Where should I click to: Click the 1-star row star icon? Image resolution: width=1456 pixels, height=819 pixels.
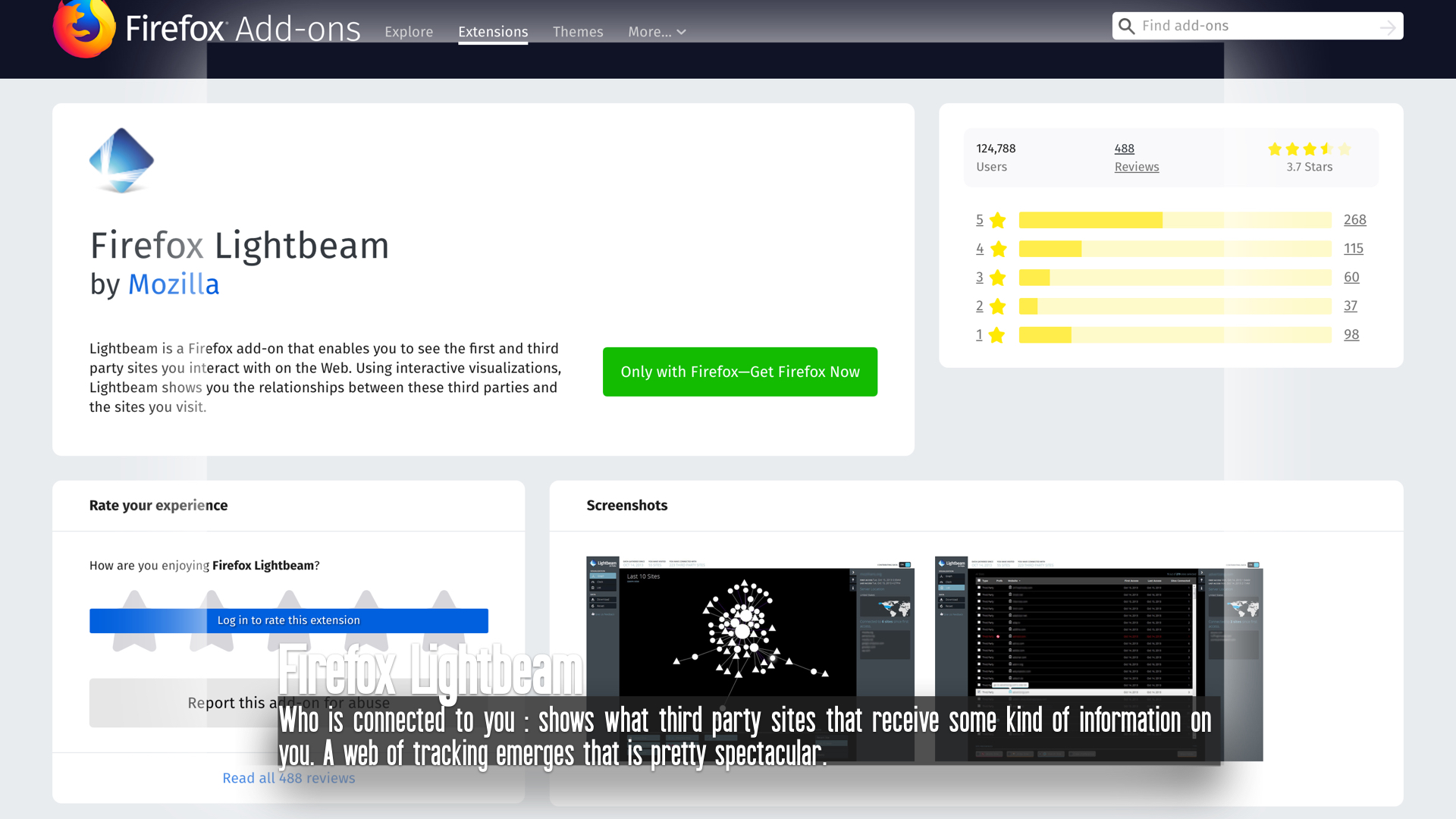997,335
